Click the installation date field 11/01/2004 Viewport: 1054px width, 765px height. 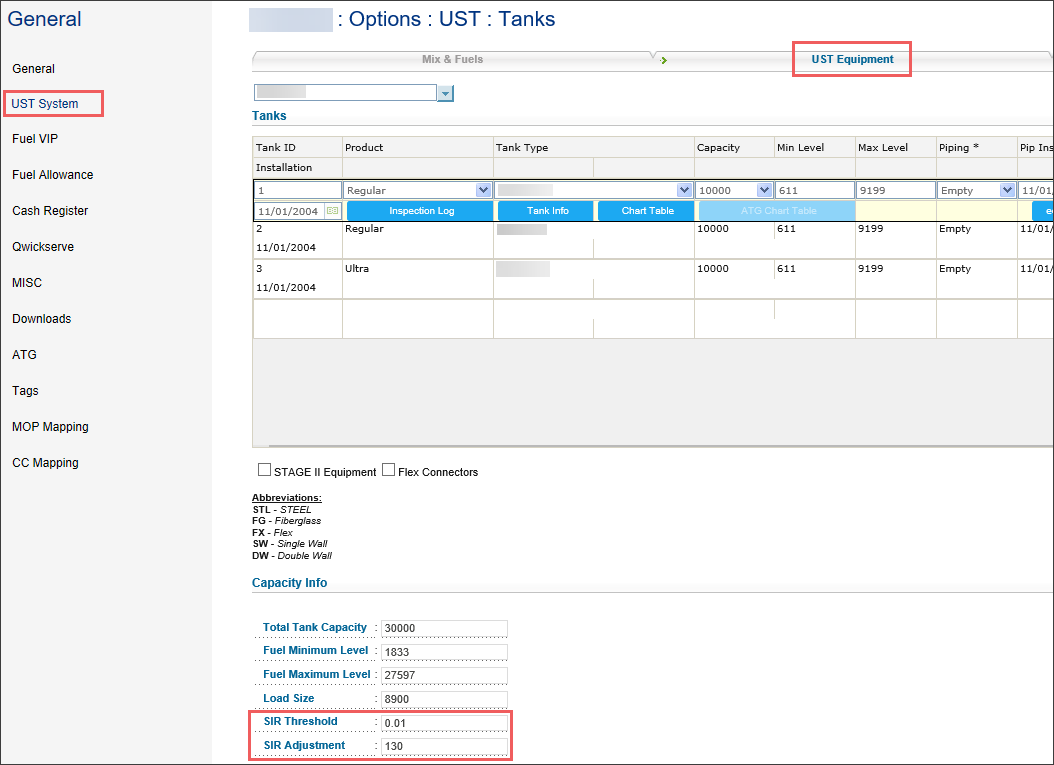tap(290, 211)
